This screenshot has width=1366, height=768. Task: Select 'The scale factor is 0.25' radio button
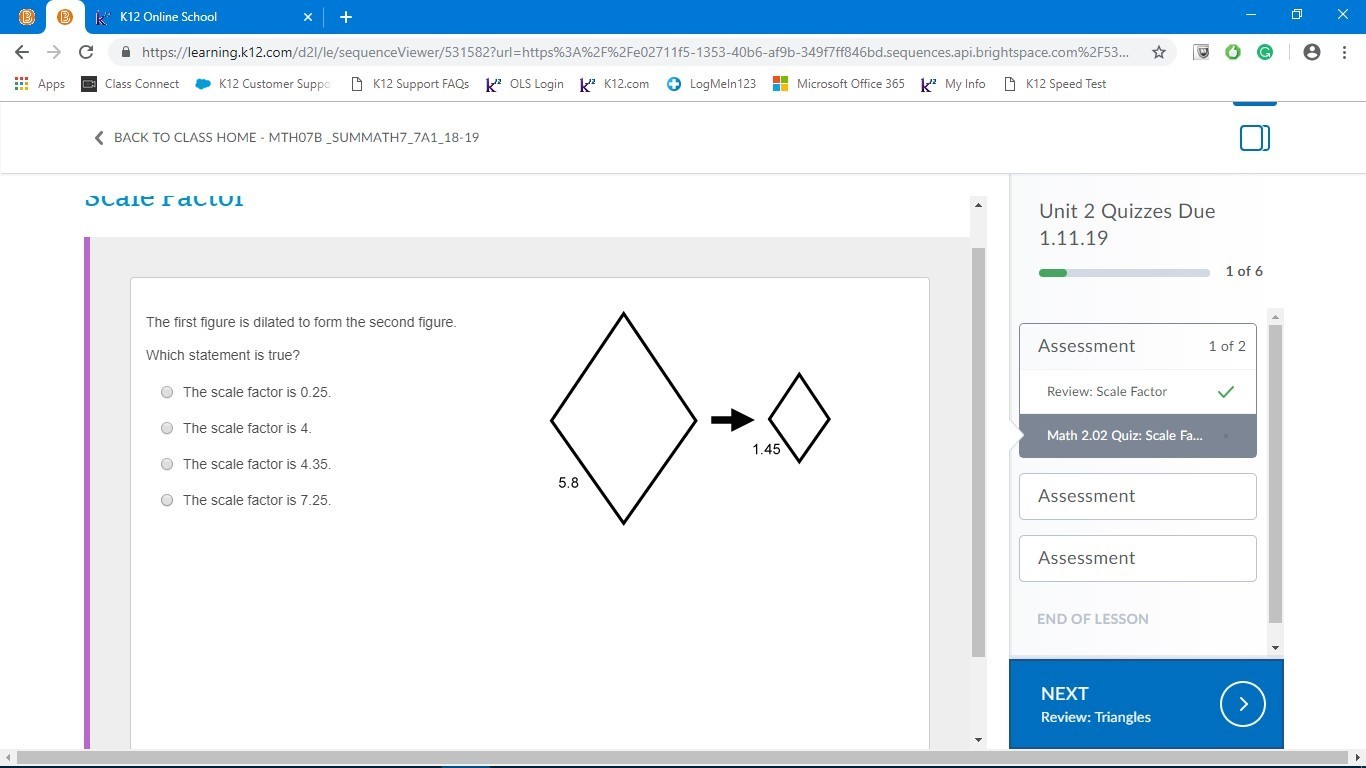[x=167, y=392]
